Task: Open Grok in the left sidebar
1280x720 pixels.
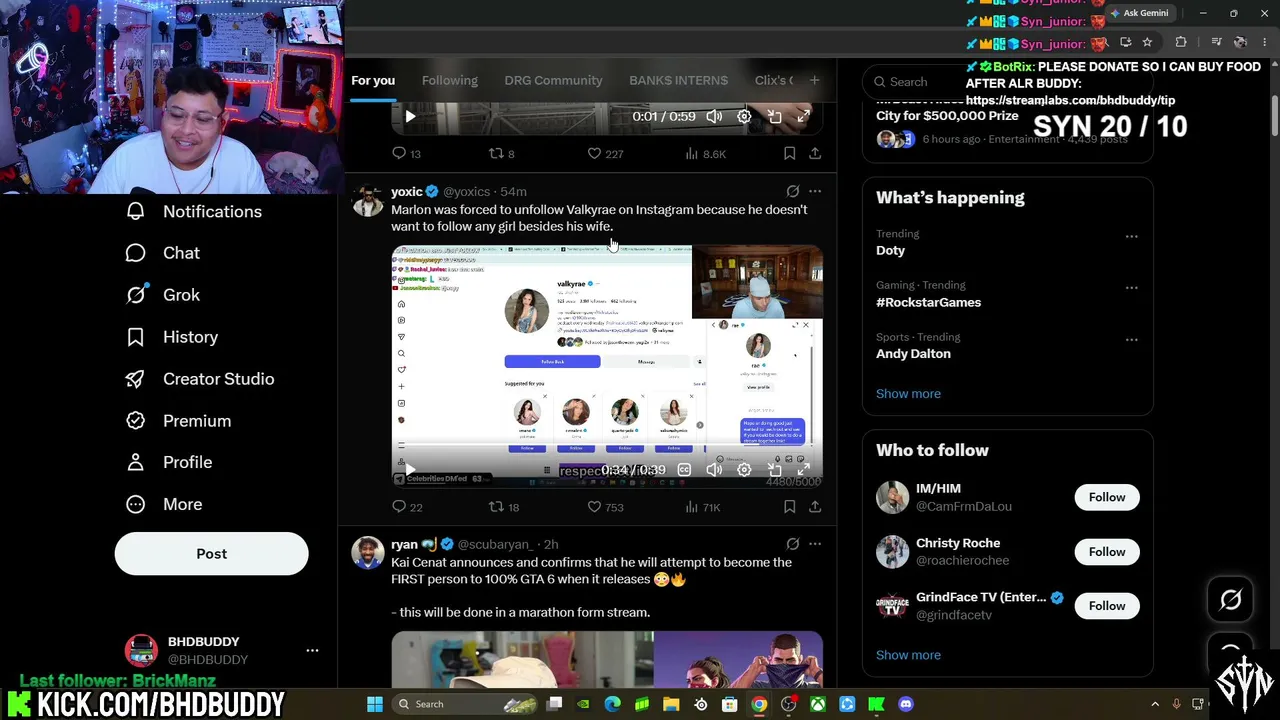Action: 162,295
